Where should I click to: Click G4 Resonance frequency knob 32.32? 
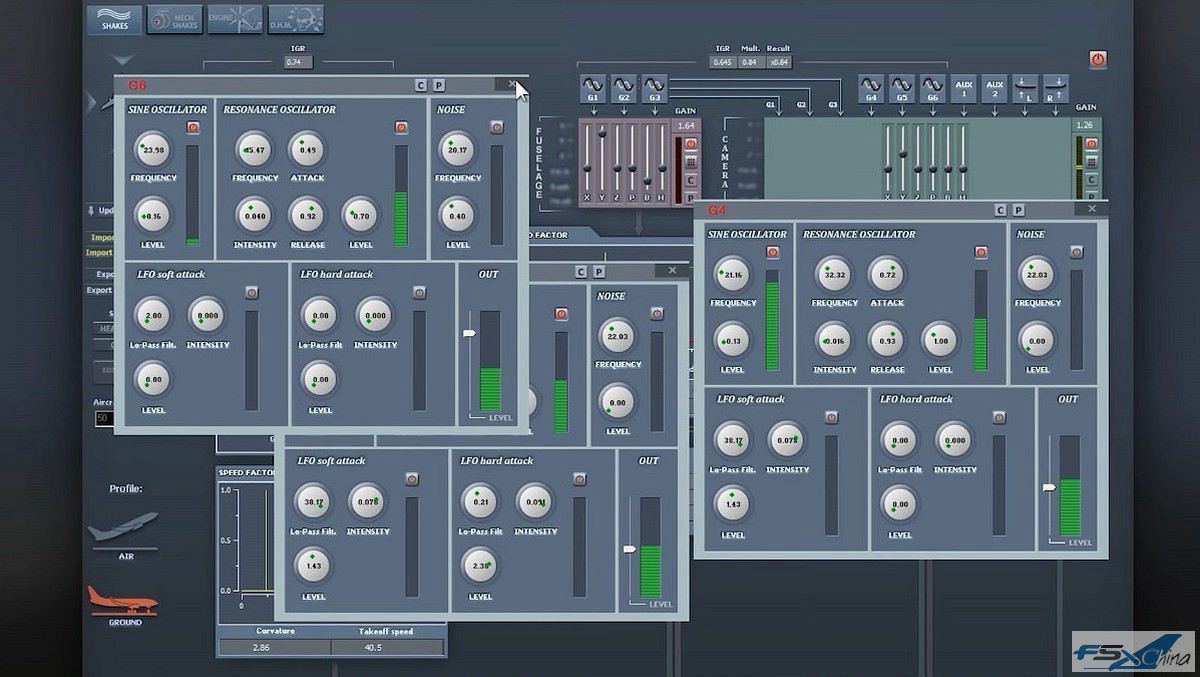click(833, 275)
